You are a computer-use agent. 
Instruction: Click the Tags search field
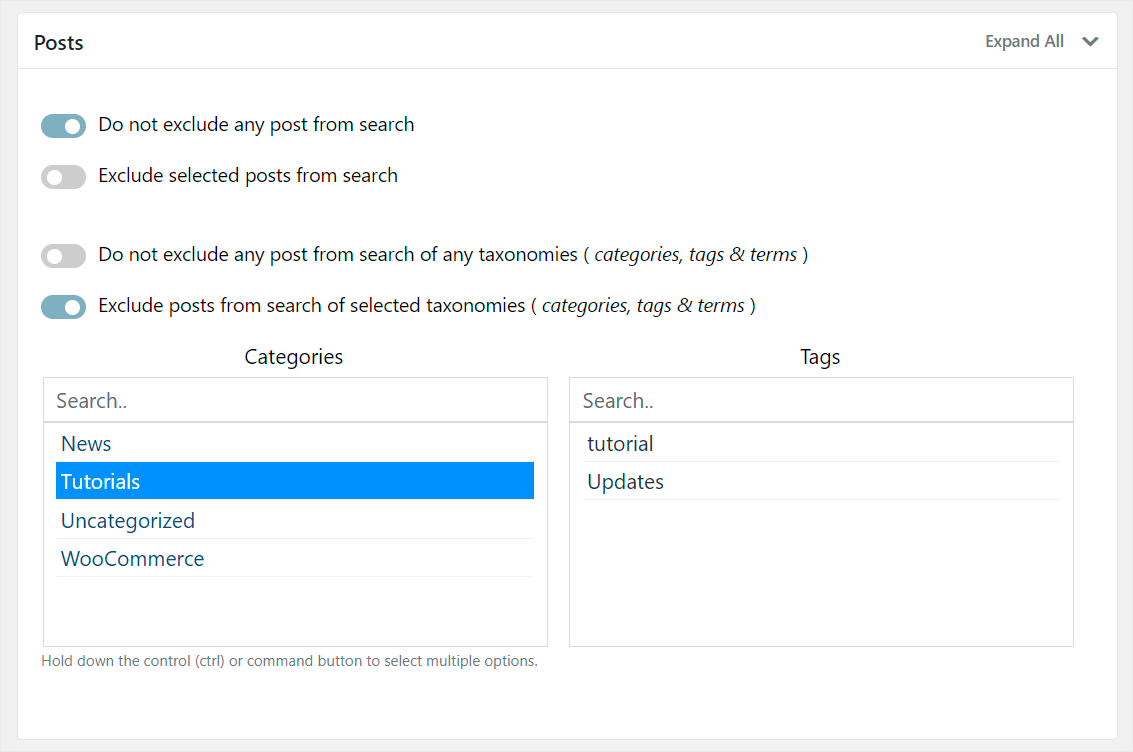coord(820,399)
